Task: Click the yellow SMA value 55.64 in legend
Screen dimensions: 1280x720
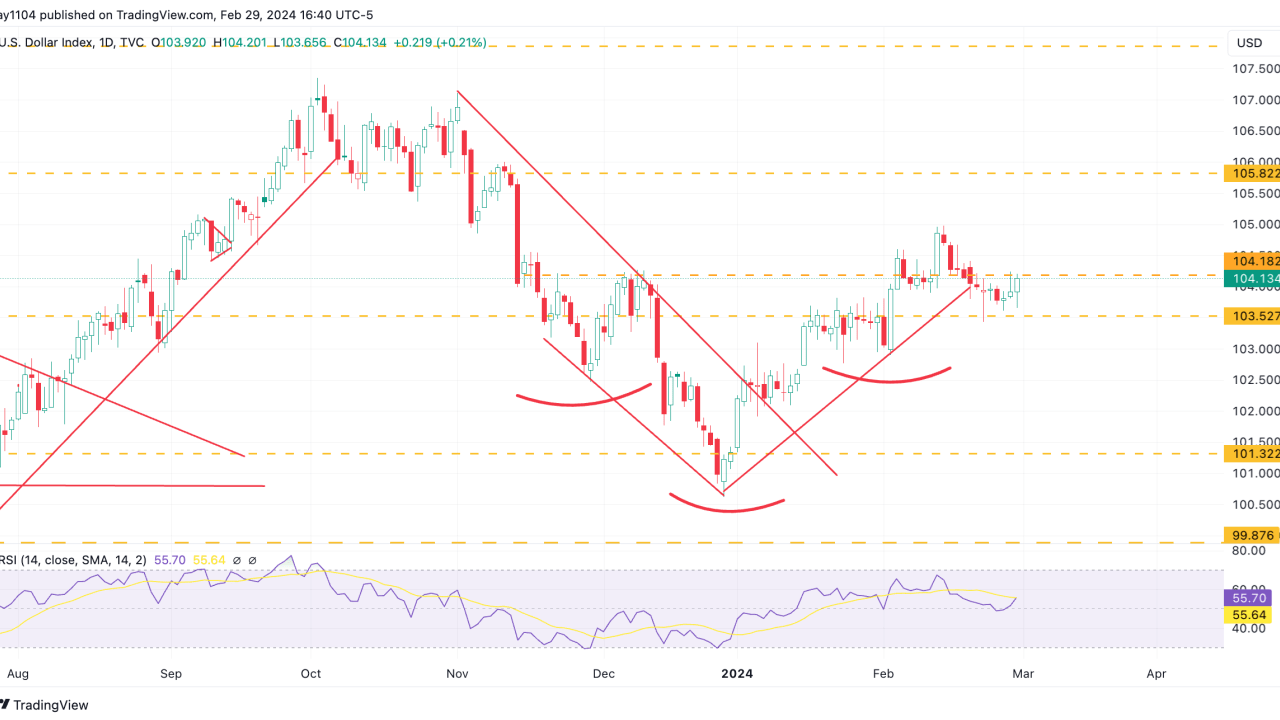Action: (211, 561)
